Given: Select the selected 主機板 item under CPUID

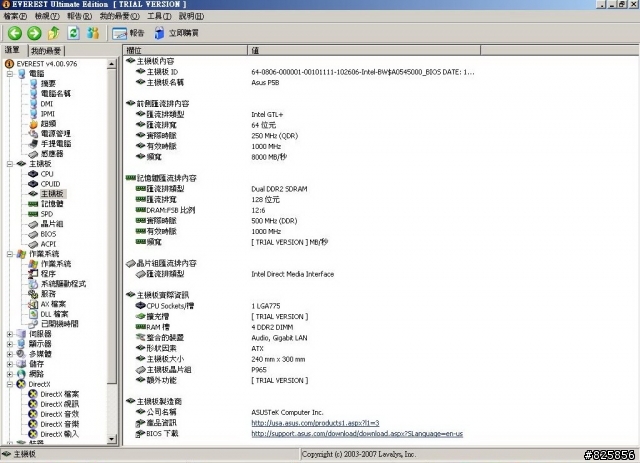Looking at the screenshot, I should click(x=52, y=194).
